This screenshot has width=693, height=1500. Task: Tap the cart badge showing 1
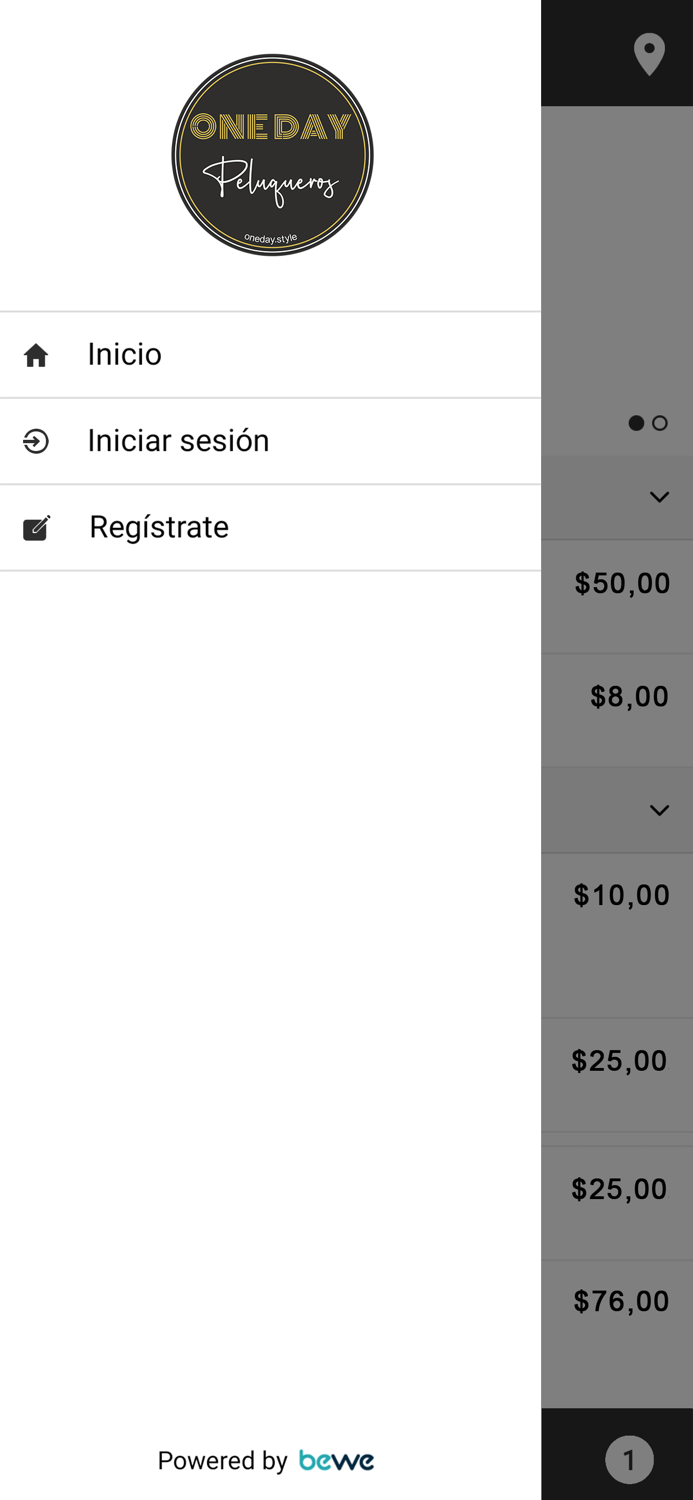629,1460
